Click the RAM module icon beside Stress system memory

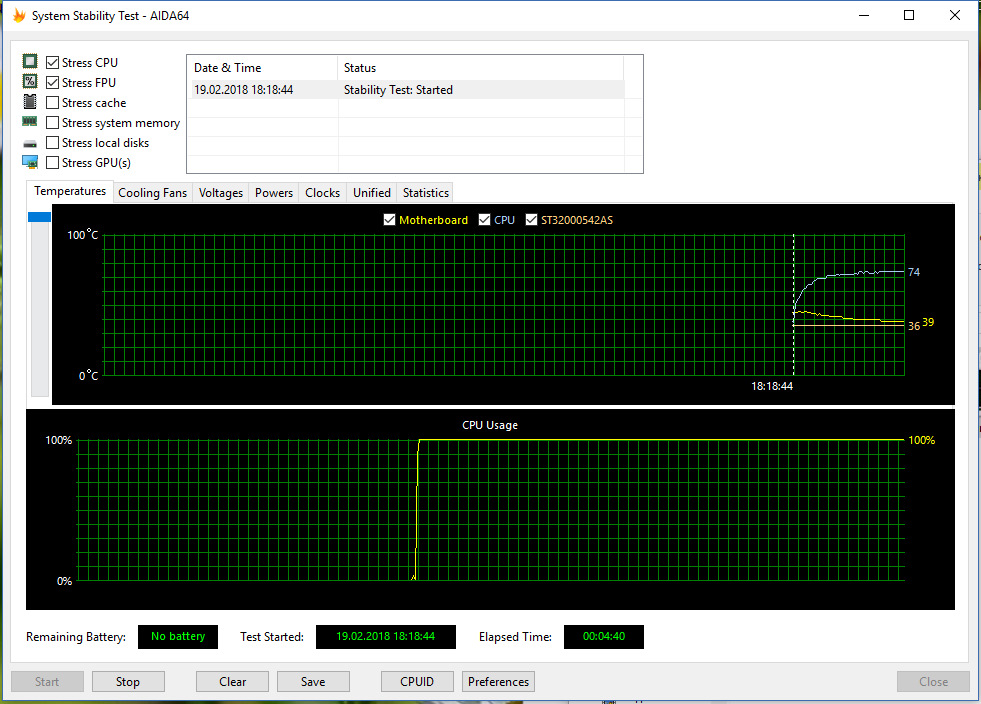pyautogui.click(x=30, y=122)
